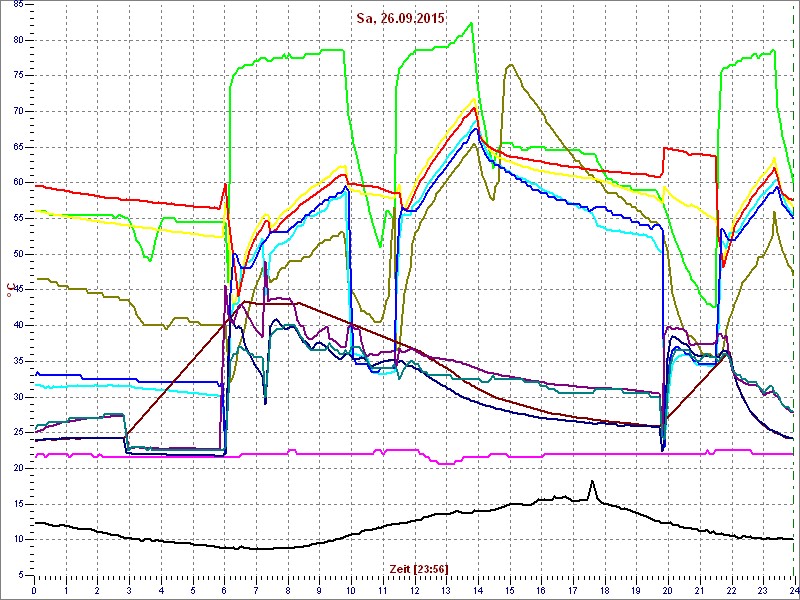Image resolution: width=800 pixels, height=600 pixels.
Task: Click hour "9" on the time axis
Action: coord(319,590)
